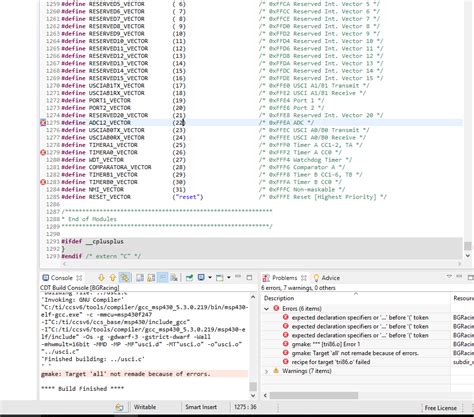Go to previous error in Console toolbar

(x=112, y=277)
